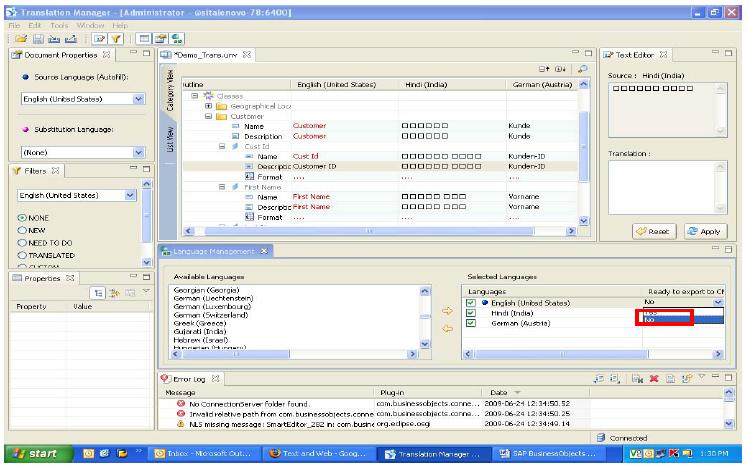Click the export log icon in Error Log
The width and height of the screenshot is (747, 469).
pos(599,378)
